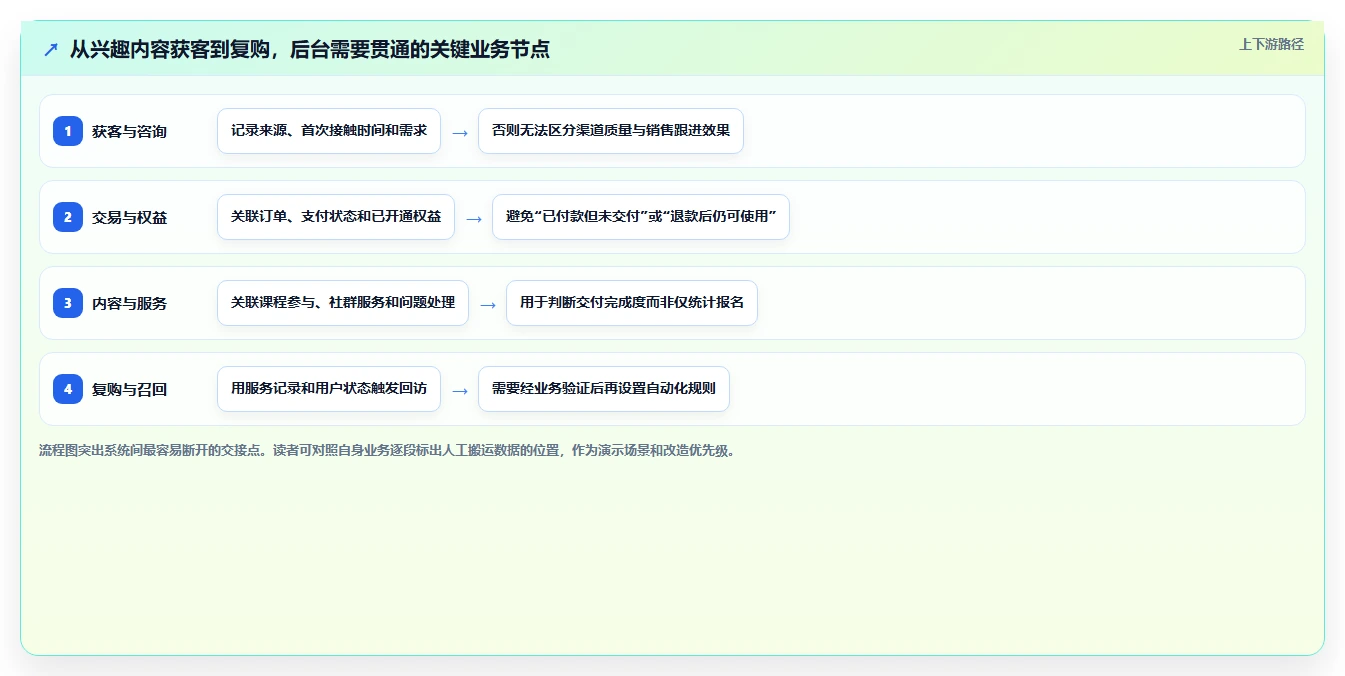Click box 用服务记录和用户状态触发回访
This screenshot has width=1345, height=676.
(x=329, y=389)
